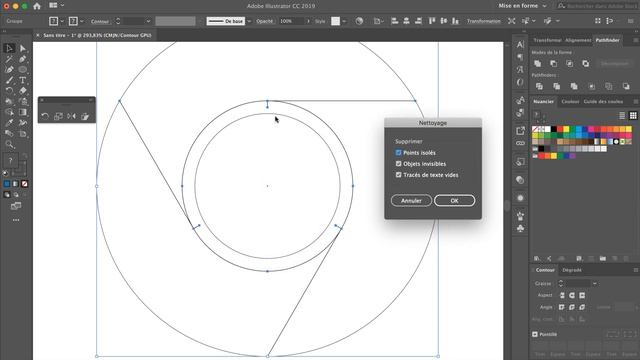Select the Eyedropper tool
640x360 pixels.
(9, 122)
